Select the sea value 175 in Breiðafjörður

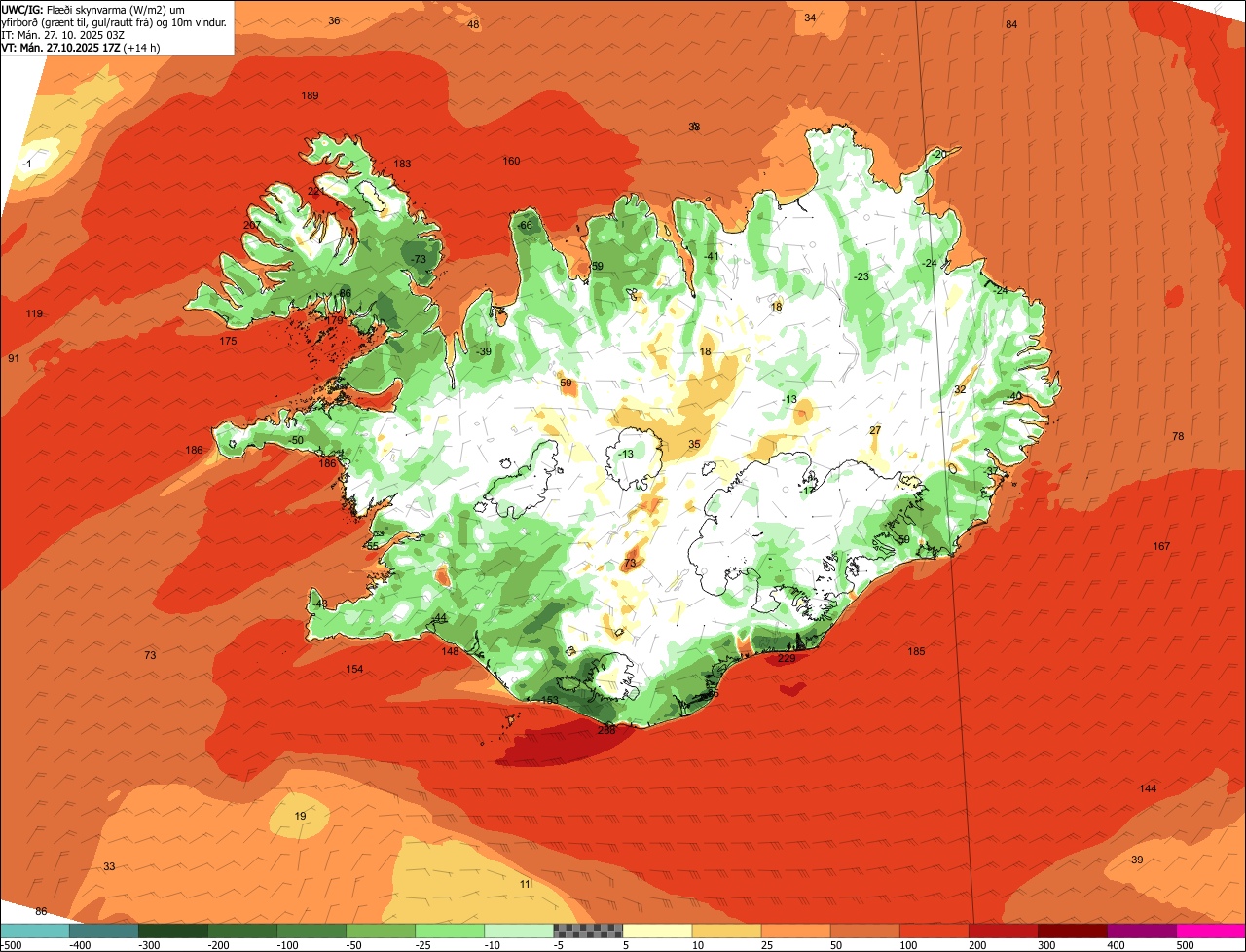[228, 342]
